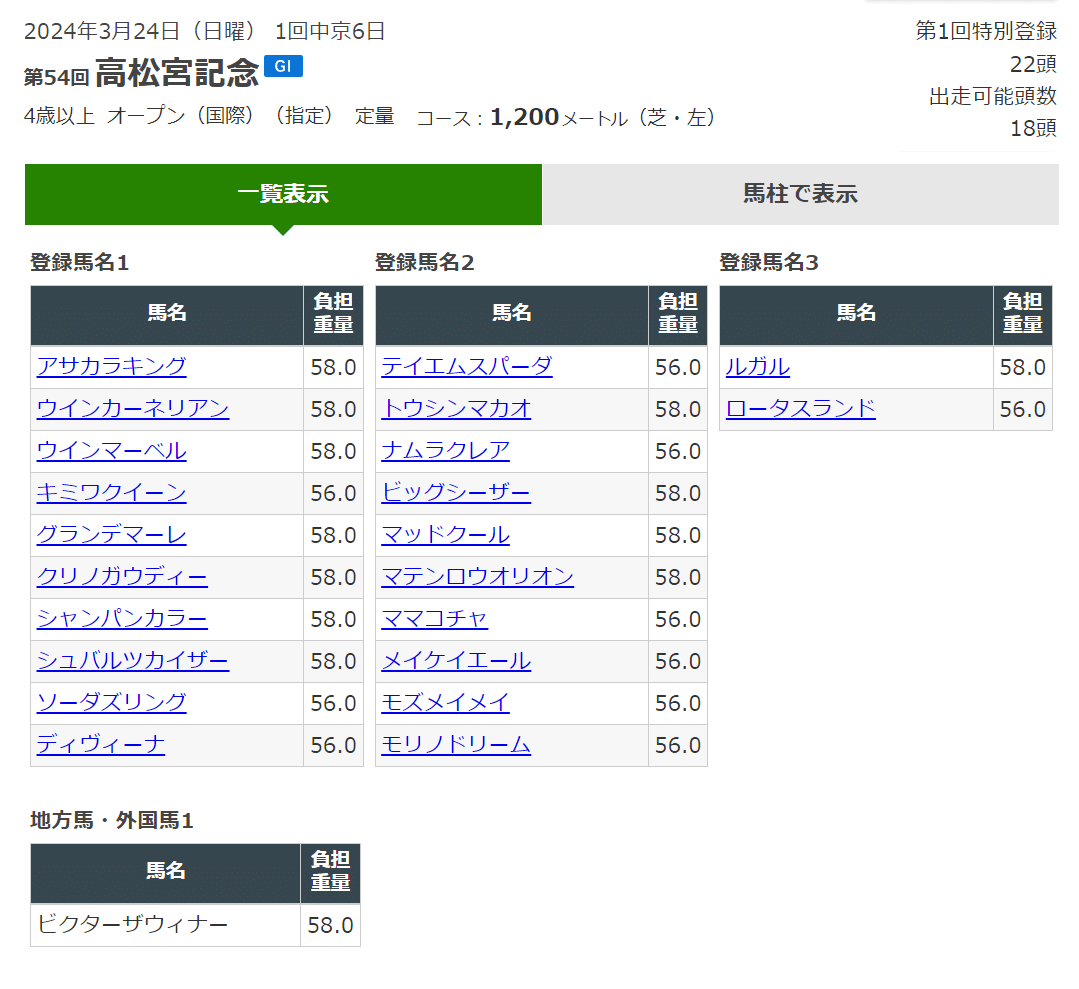Open the トウシンマカオ horse link
The image size is (1079, 989).
click(456, 409)
